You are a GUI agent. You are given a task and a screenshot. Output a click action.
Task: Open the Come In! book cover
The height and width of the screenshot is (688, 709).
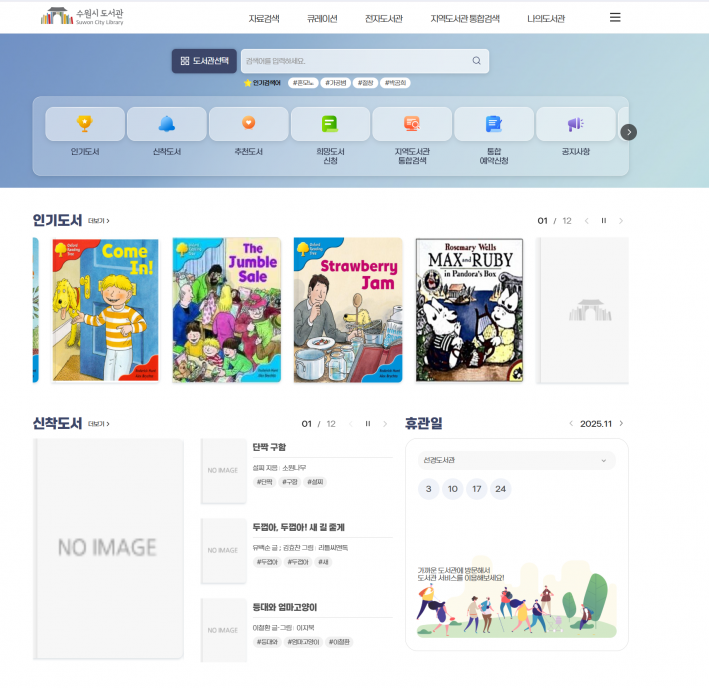point(106,310)
